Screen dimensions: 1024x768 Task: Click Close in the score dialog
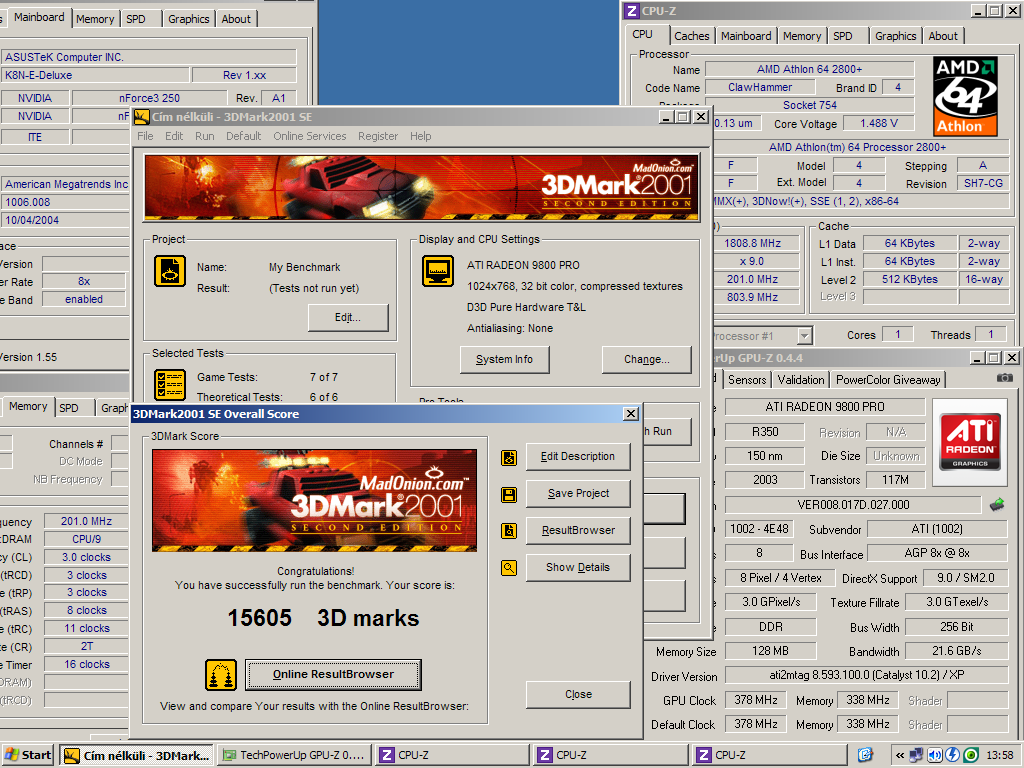(578, 694)
